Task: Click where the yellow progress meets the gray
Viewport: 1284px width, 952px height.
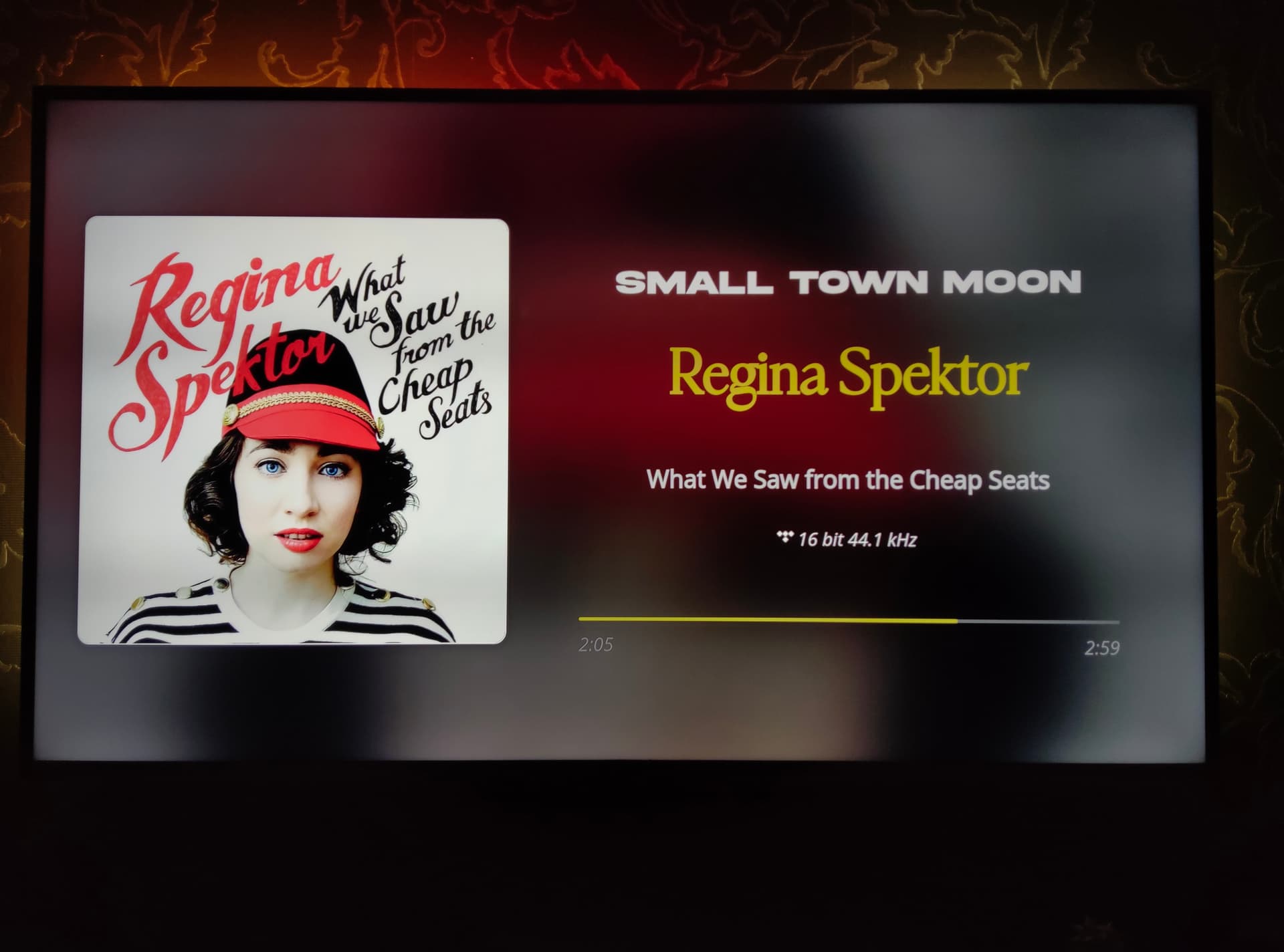Action: pos(957,622)
